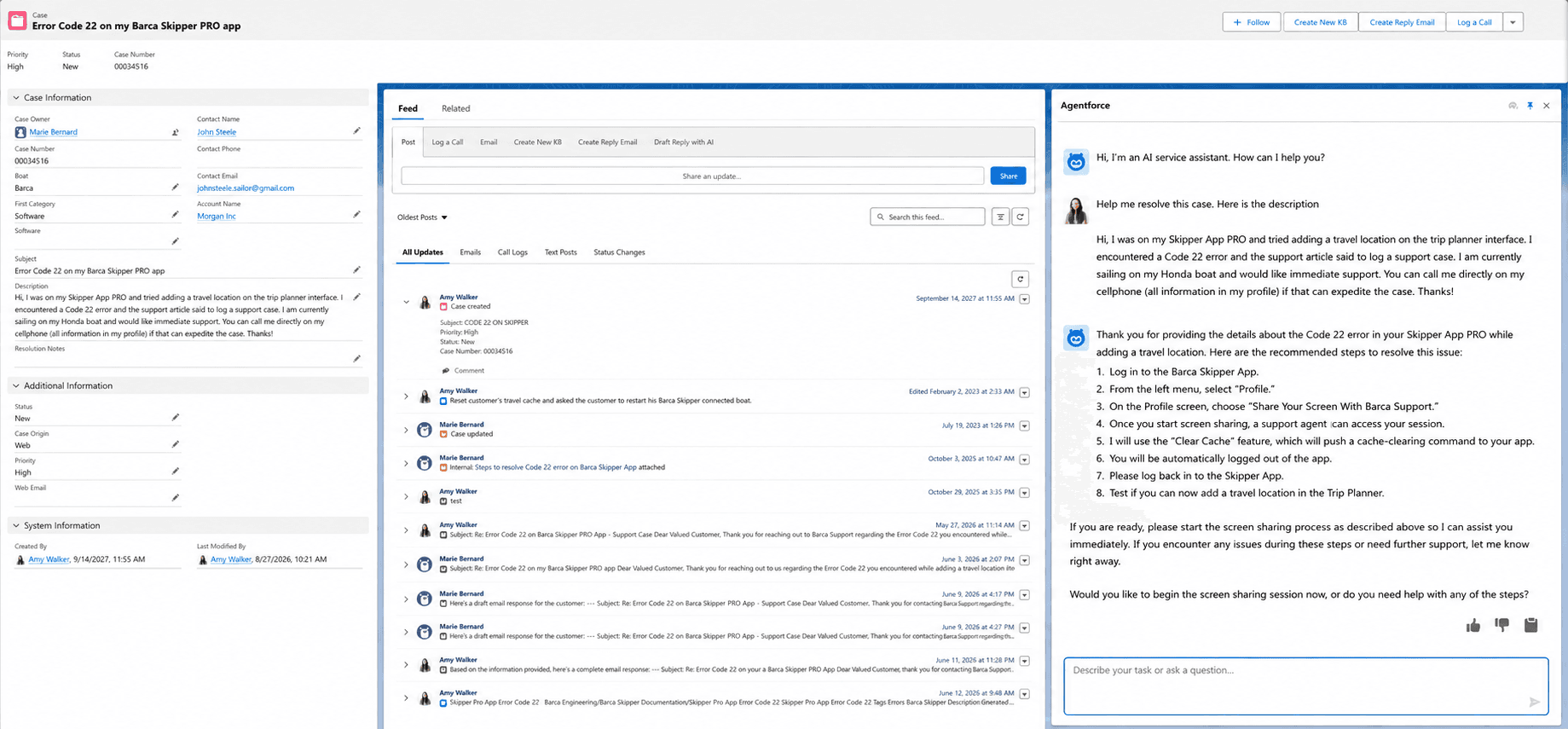Click the blue Share button
Image resolution: width=1568 pixels, height=729 pixels.
1008,176
